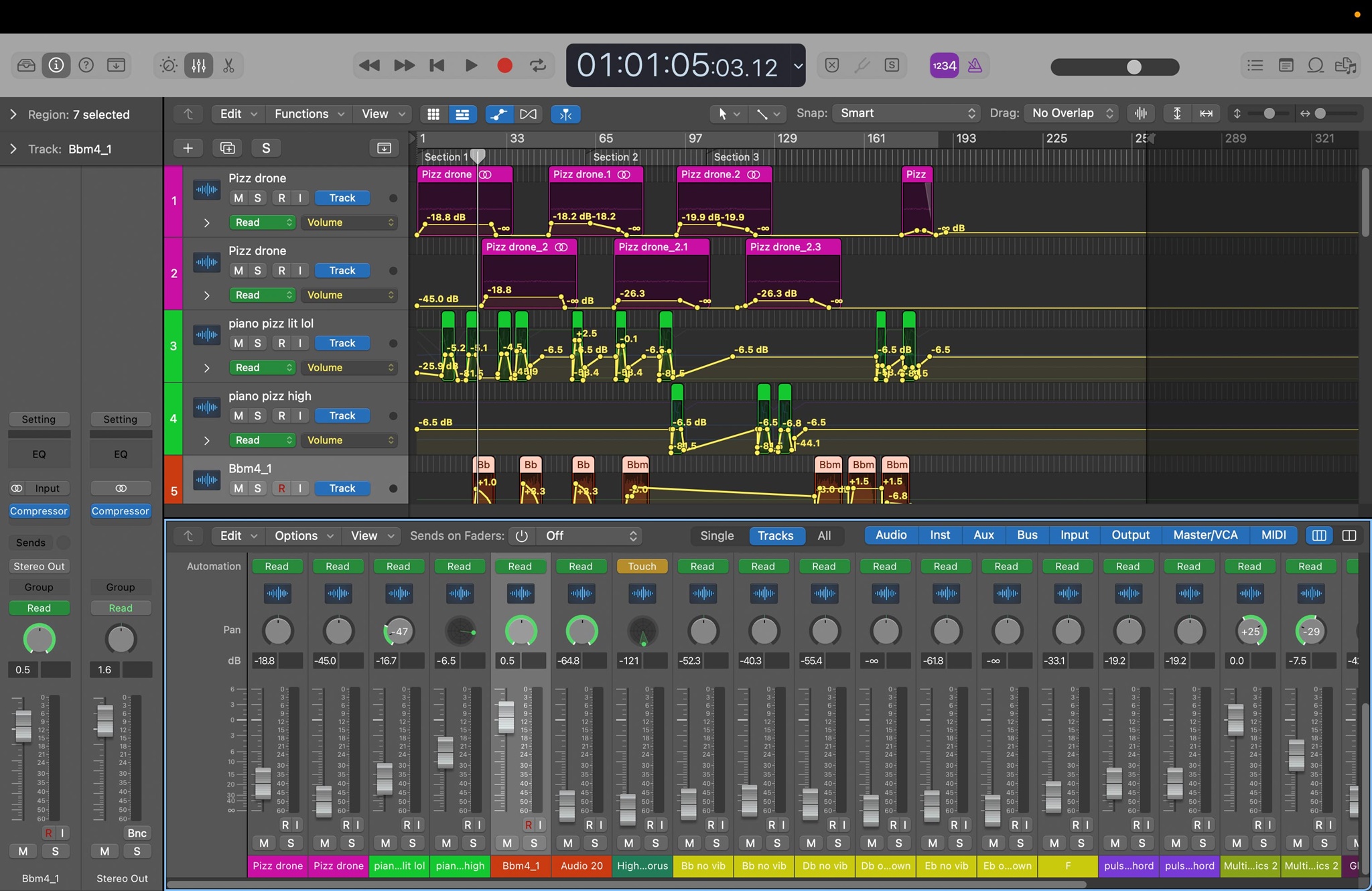This screenshot has height=891, width=1372.
Task: Click the pan knob on pian...lit lol mixer strip
Action: point(399,631)
